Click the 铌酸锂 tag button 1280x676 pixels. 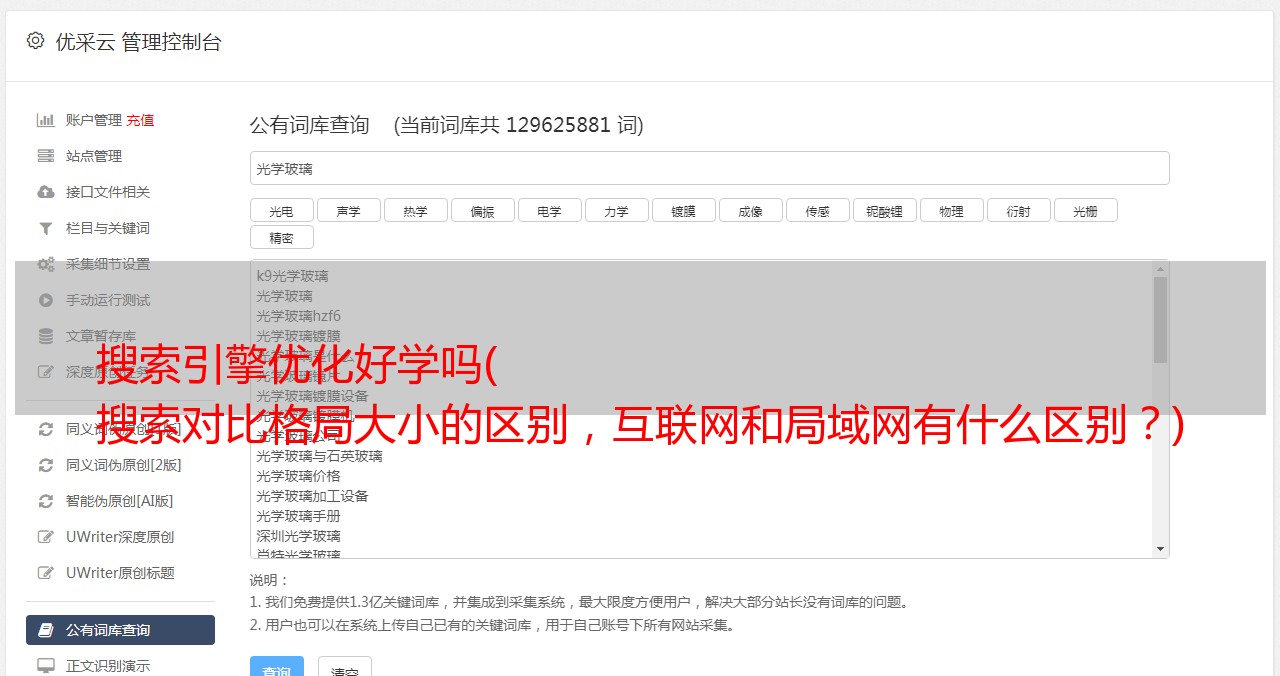(x=884, y=210)
